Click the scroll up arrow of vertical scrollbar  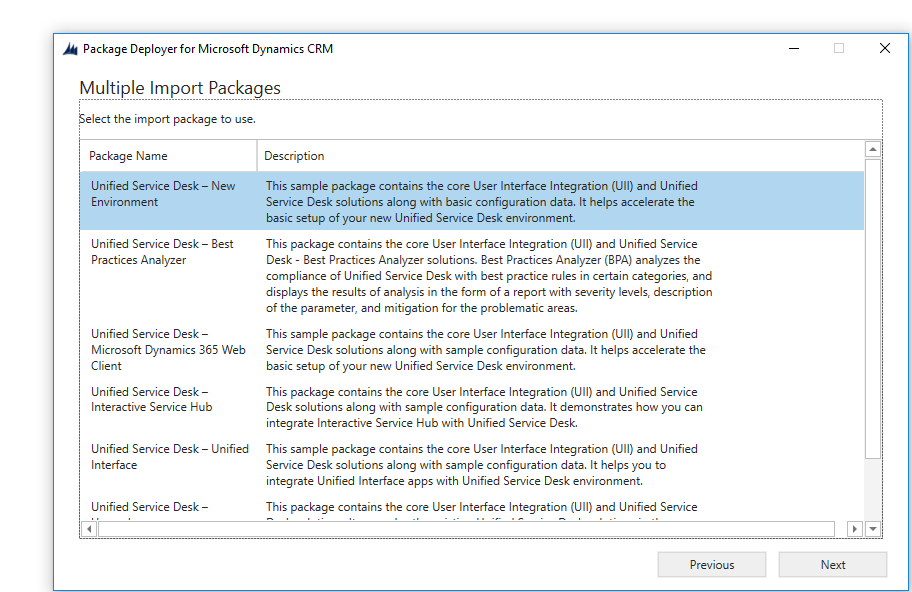(x=872, y=149)
